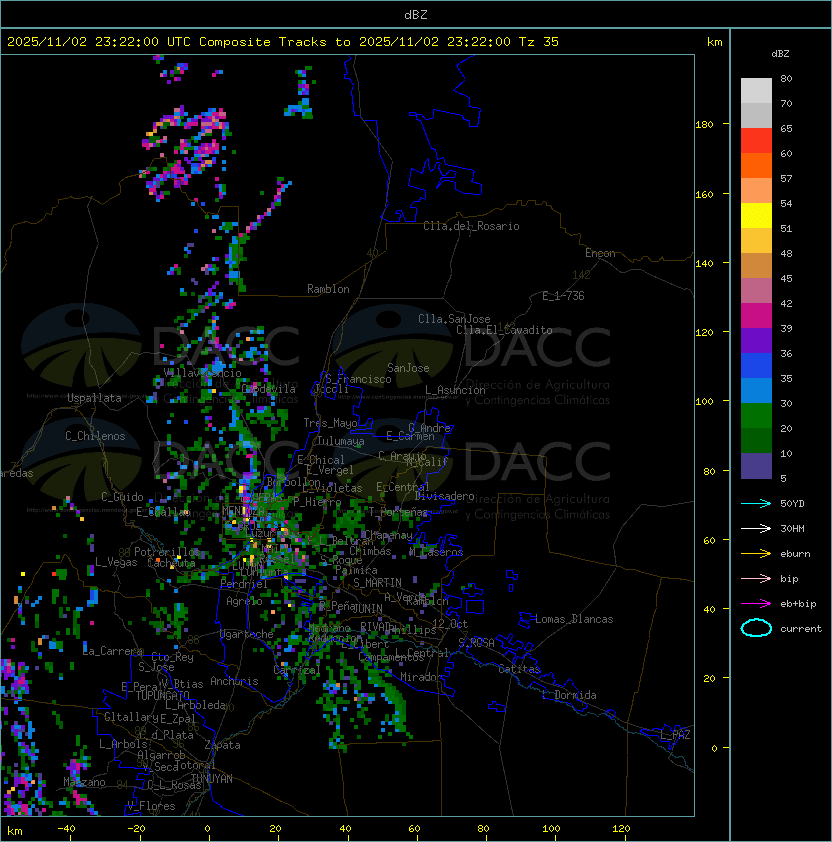Click the cyan 'current' ellipse symbol
This screenshot has height=842, width=832.
click(x=756, y=628)
